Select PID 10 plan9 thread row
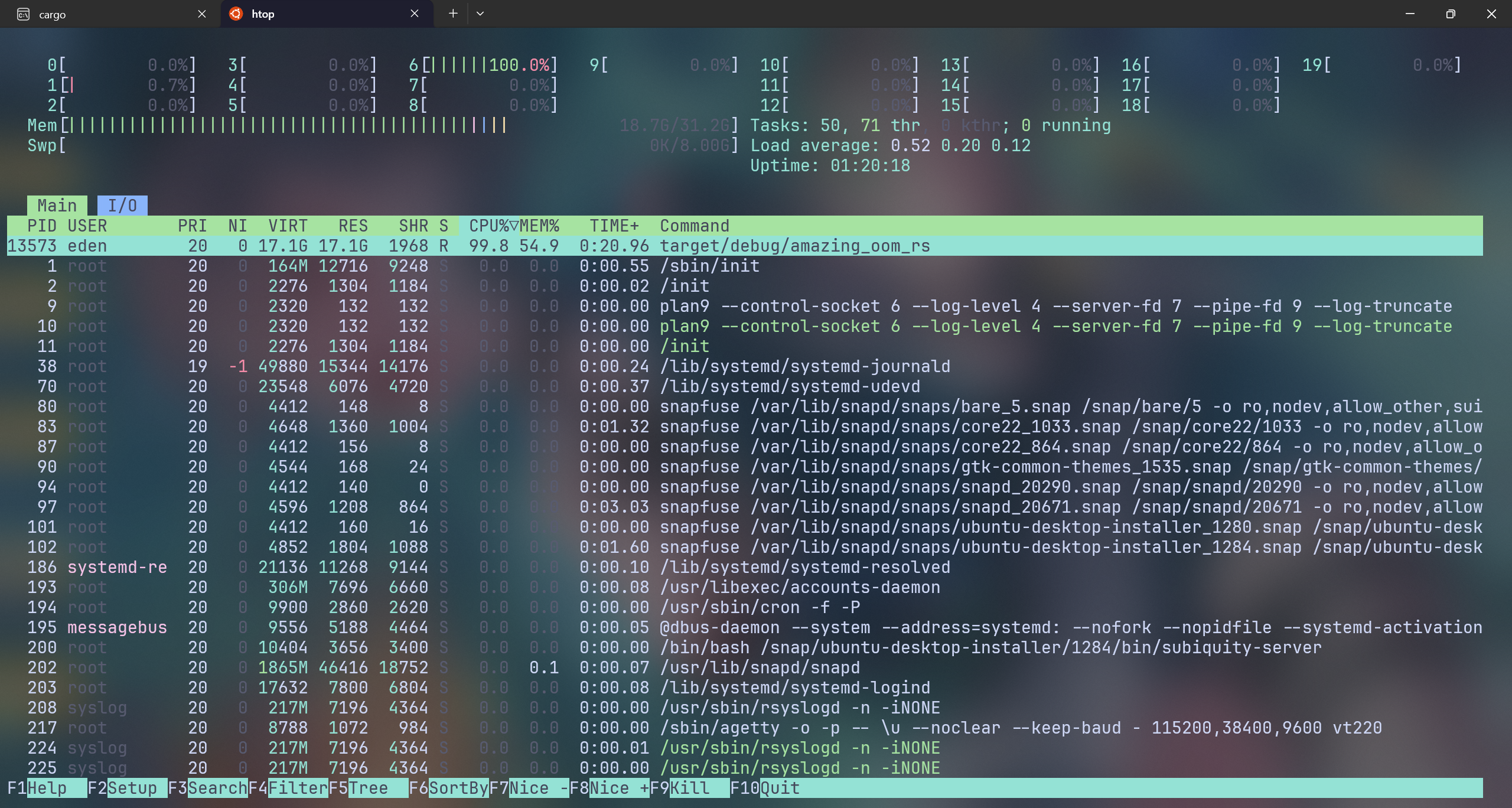The image size is (1512, 808). pyautogui.click(x=745, y=326)
